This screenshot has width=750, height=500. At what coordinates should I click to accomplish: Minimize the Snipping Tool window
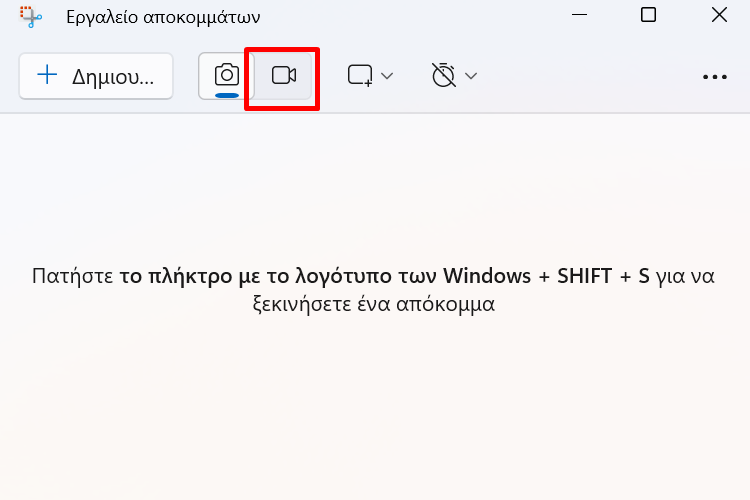point(579,15)
